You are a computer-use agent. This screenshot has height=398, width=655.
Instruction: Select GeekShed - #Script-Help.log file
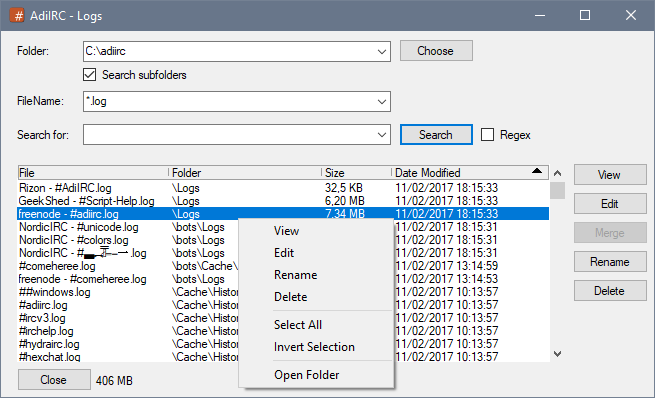86,201
